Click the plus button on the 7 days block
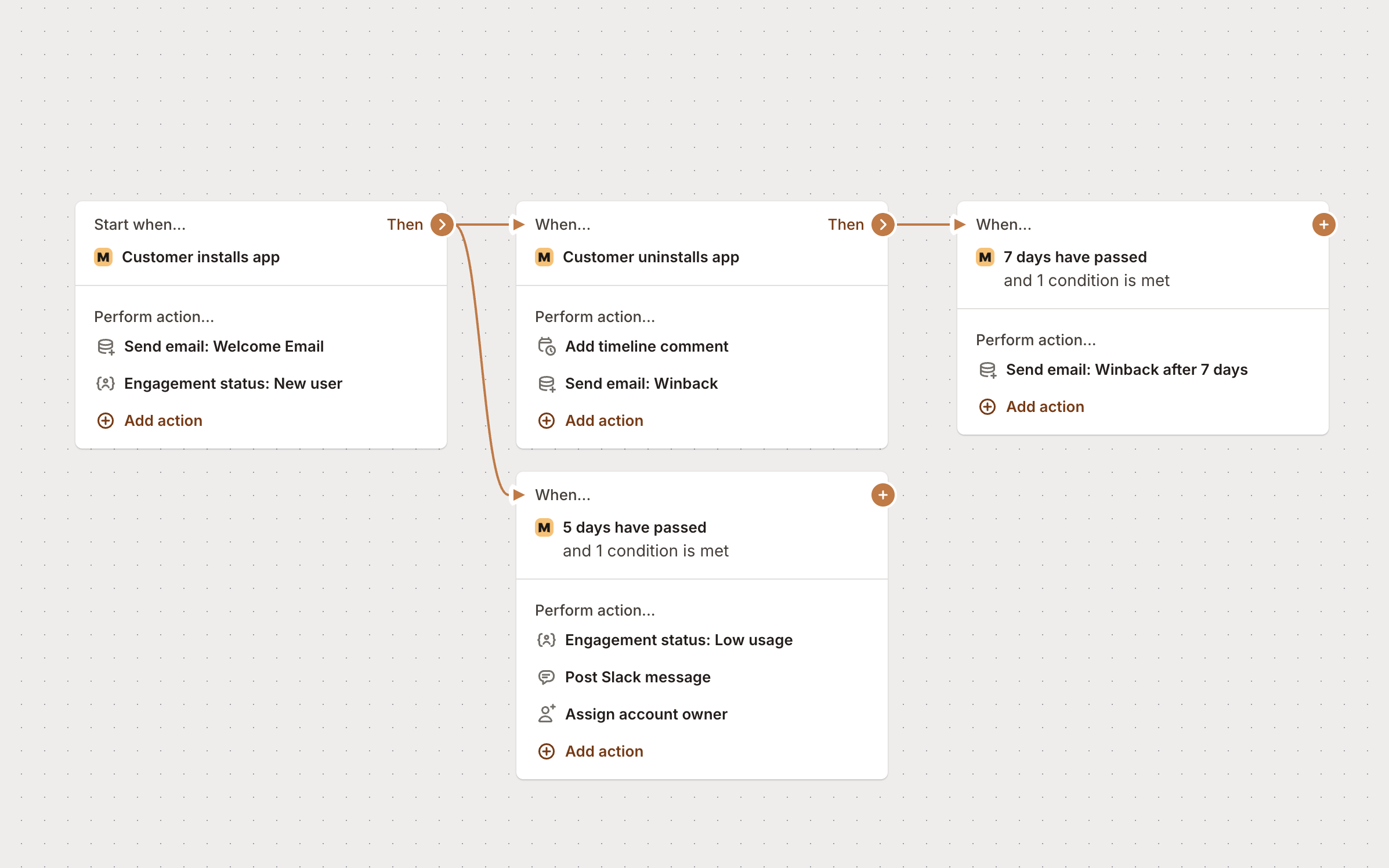This screenshot has width=1389, height=868. pyautogui.click(x=1323, y=225)
